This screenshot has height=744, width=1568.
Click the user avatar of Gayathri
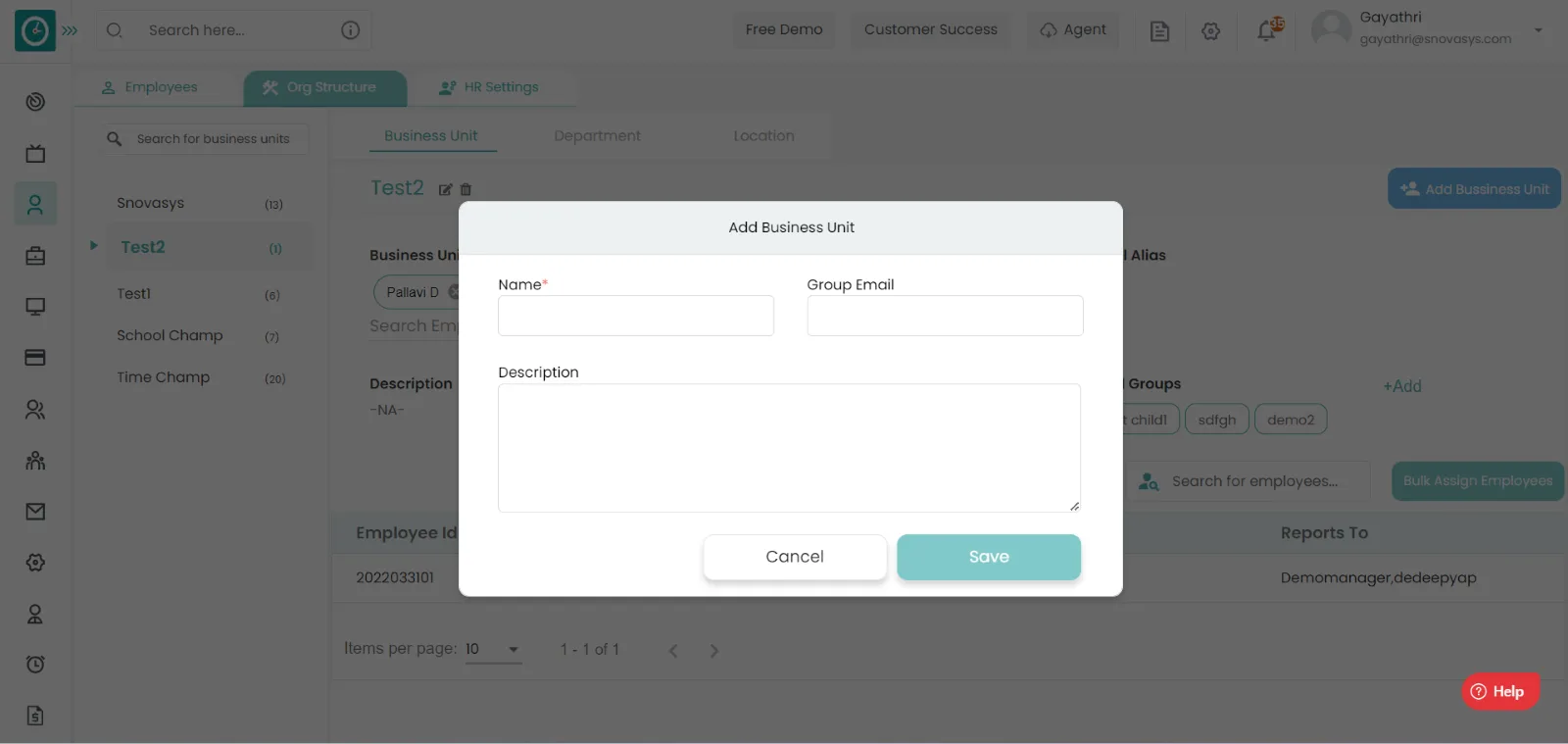(x=1331, y=29)
